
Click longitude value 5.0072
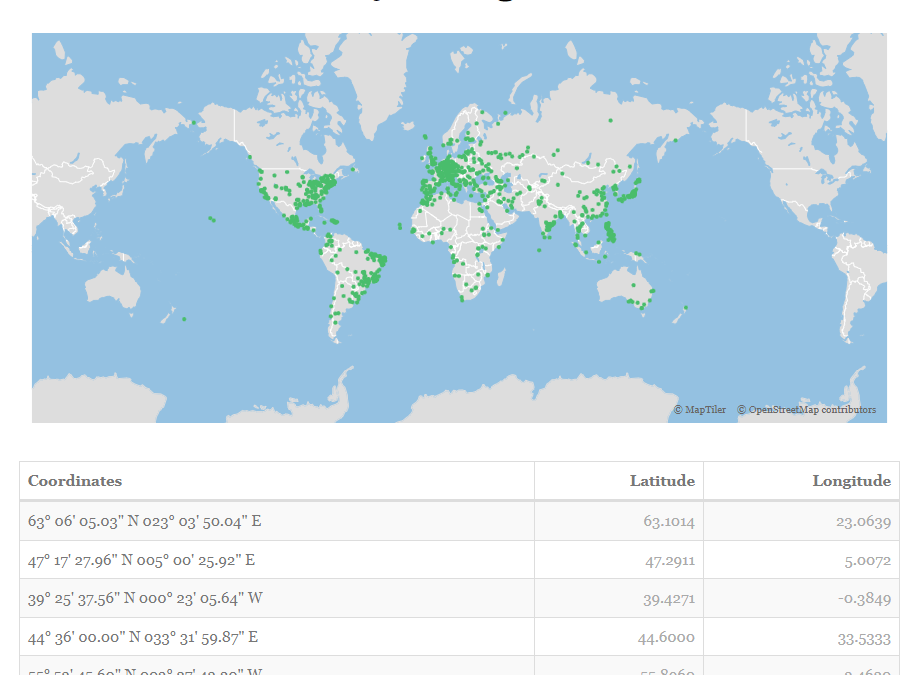click(867, 561)
